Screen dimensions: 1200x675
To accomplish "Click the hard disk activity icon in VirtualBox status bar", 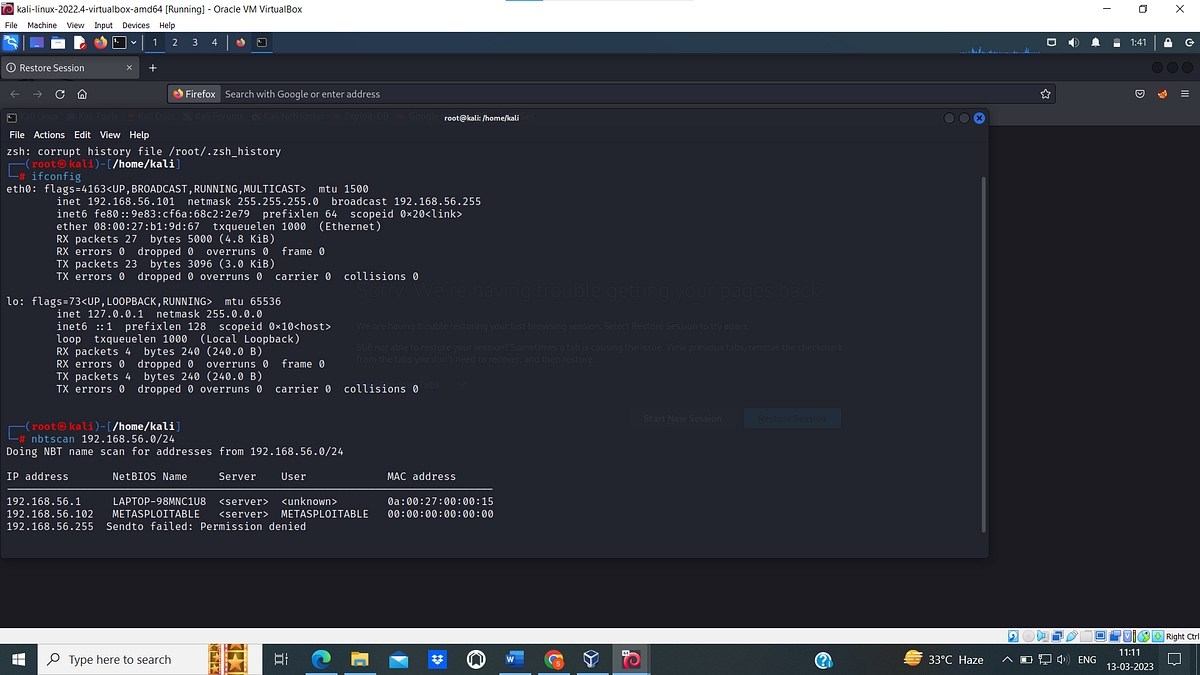I will coord(1012,636).
